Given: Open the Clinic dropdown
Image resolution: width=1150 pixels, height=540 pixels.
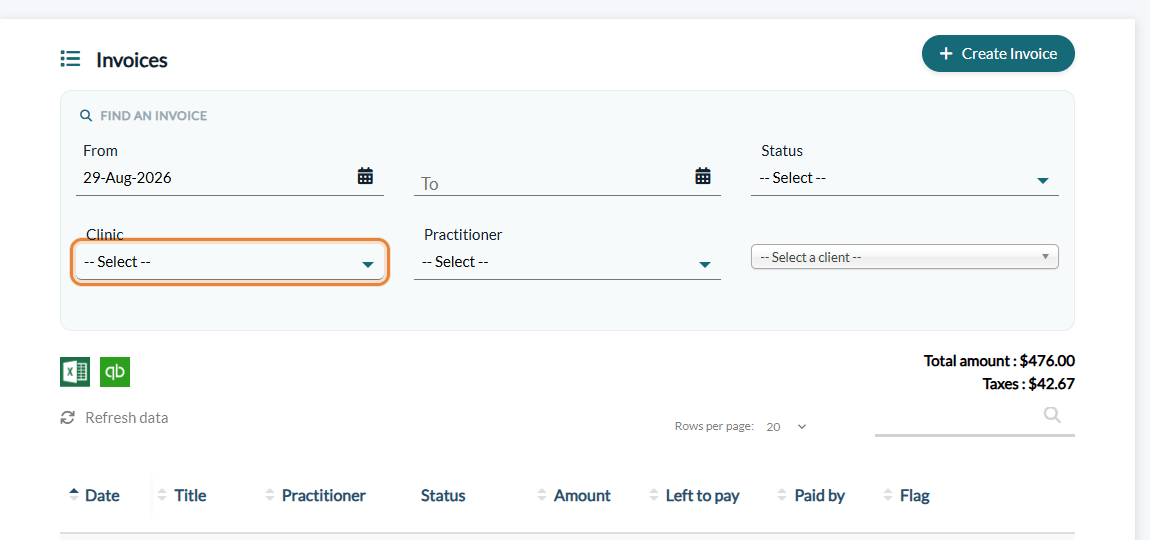Looking at the screenshot, I should pyautogui.click(x=230, y=262).
